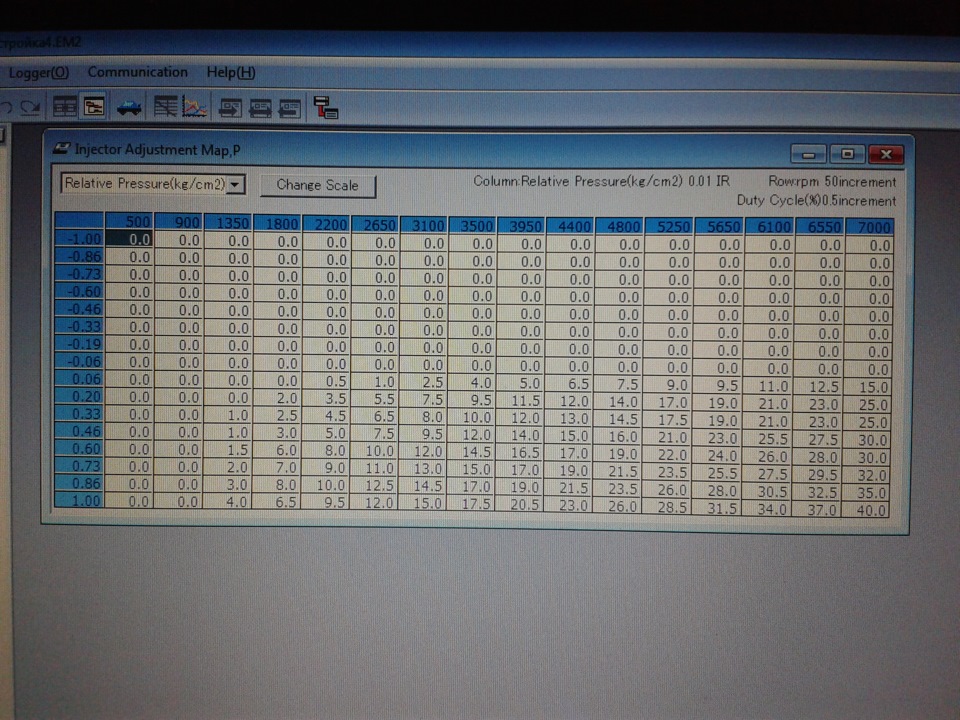960x720 pixels.
Task: Select the 1.00 pressure row header
Action: [79, 500]
